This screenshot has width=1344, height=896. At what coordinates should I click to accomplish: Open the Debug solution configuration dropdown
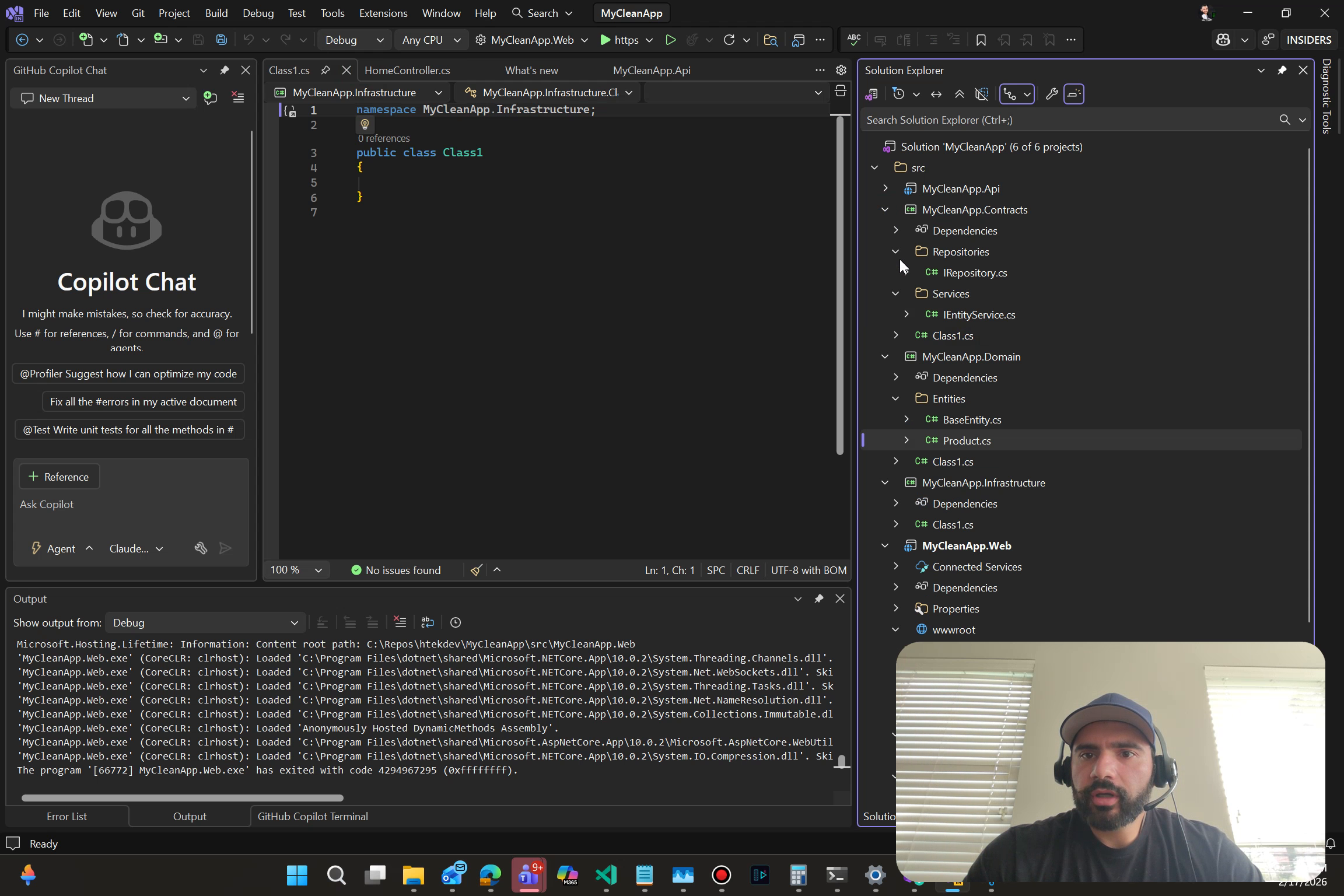(354, 40)
